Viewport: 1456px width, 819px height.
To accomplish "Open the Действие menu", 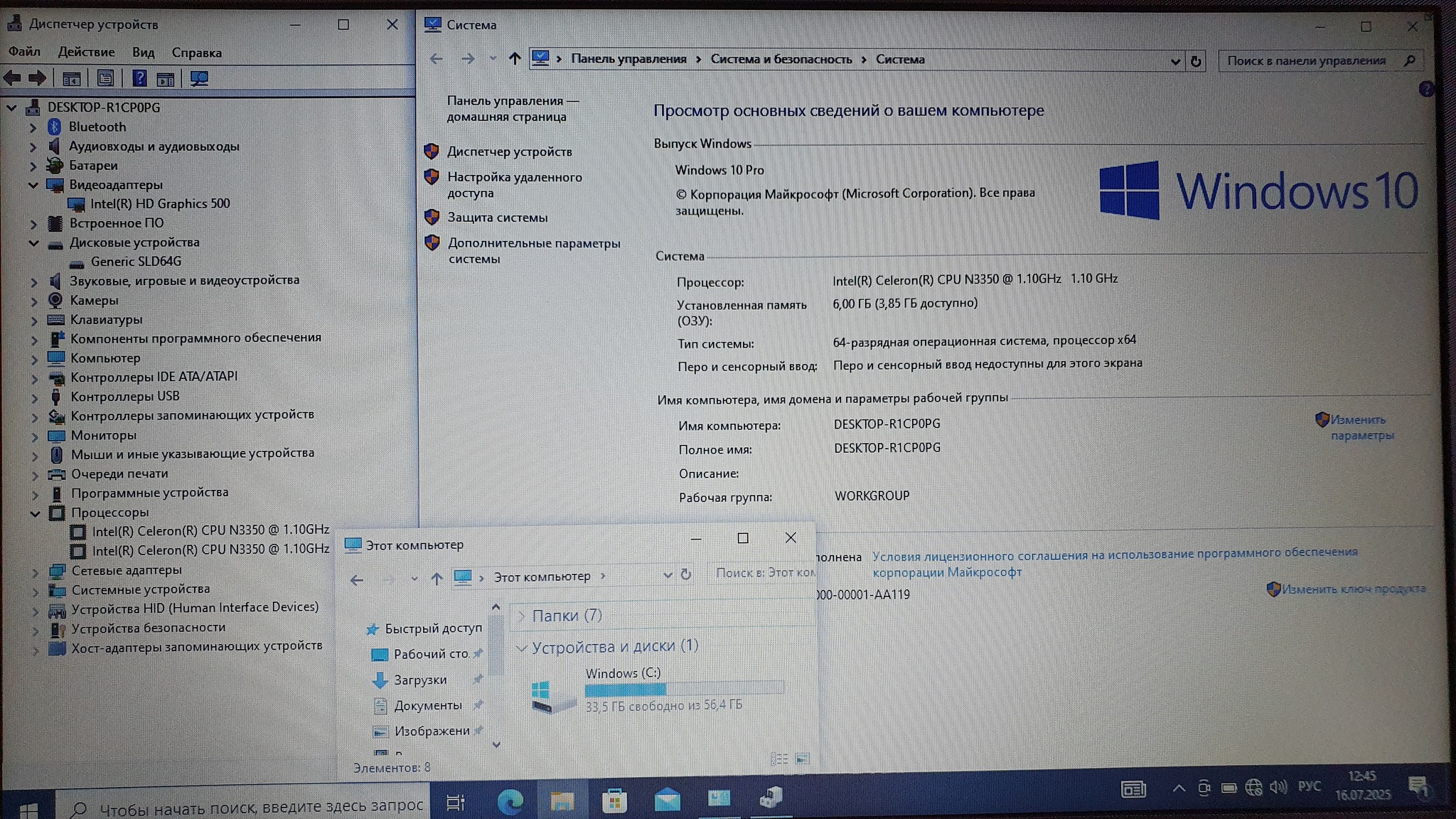I will (86, 52).
